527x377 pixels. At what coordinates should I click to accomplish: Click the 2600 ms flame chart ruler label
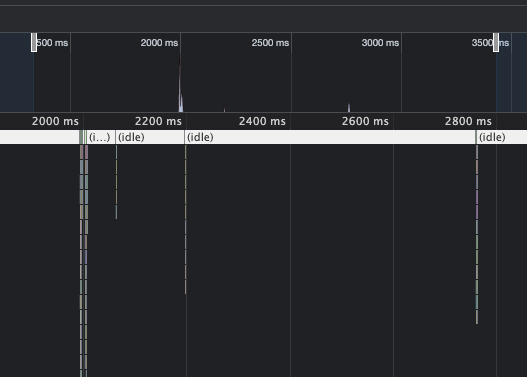tap(365, 121)
